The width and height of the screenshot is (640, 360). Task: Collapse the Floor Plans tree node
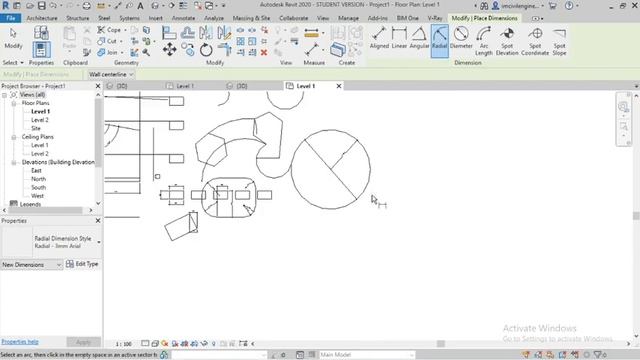14,103
